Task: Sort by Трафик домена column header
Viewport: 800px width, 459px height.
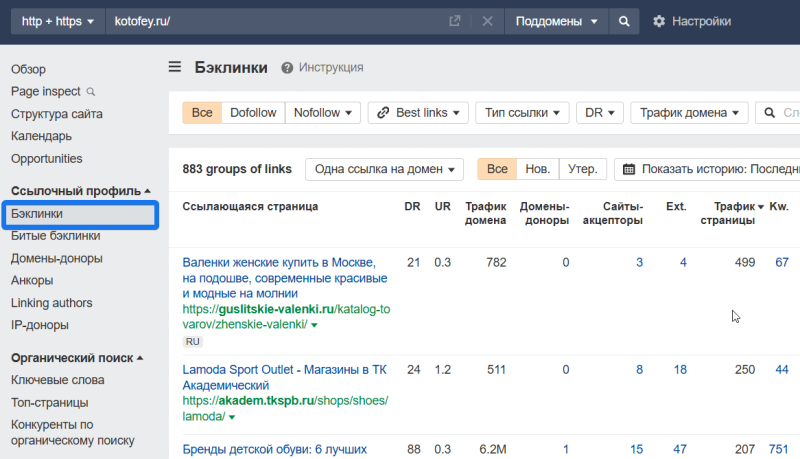Action: pos(485,213)
